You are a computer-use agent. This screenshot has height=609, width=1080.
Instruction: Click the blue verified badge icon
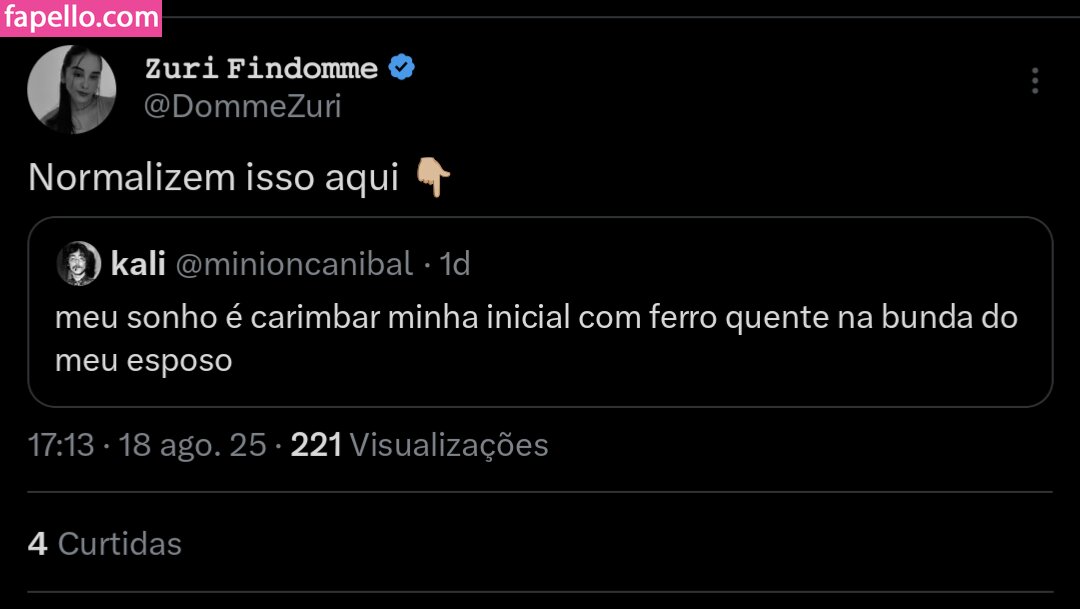(x=402, y=68)
